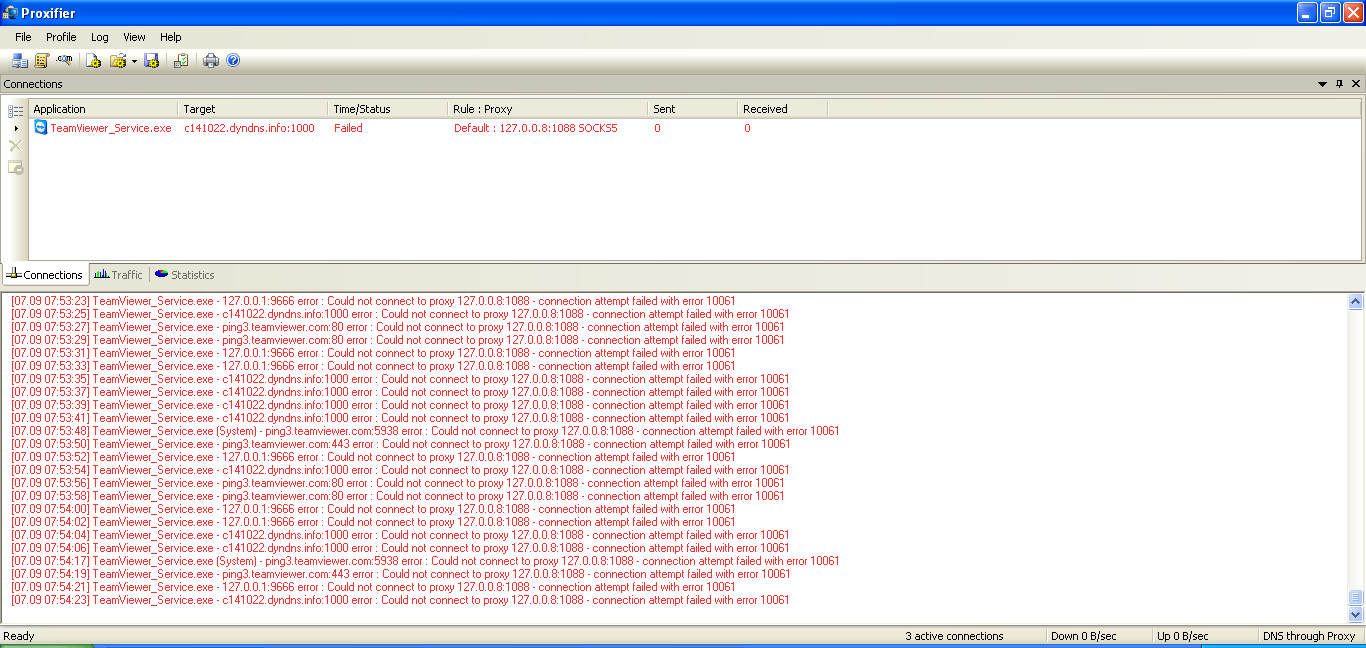Minimize the Proxifier window
The width and height of the screenshot is (1366, 648).
[x=1308, y=13]
